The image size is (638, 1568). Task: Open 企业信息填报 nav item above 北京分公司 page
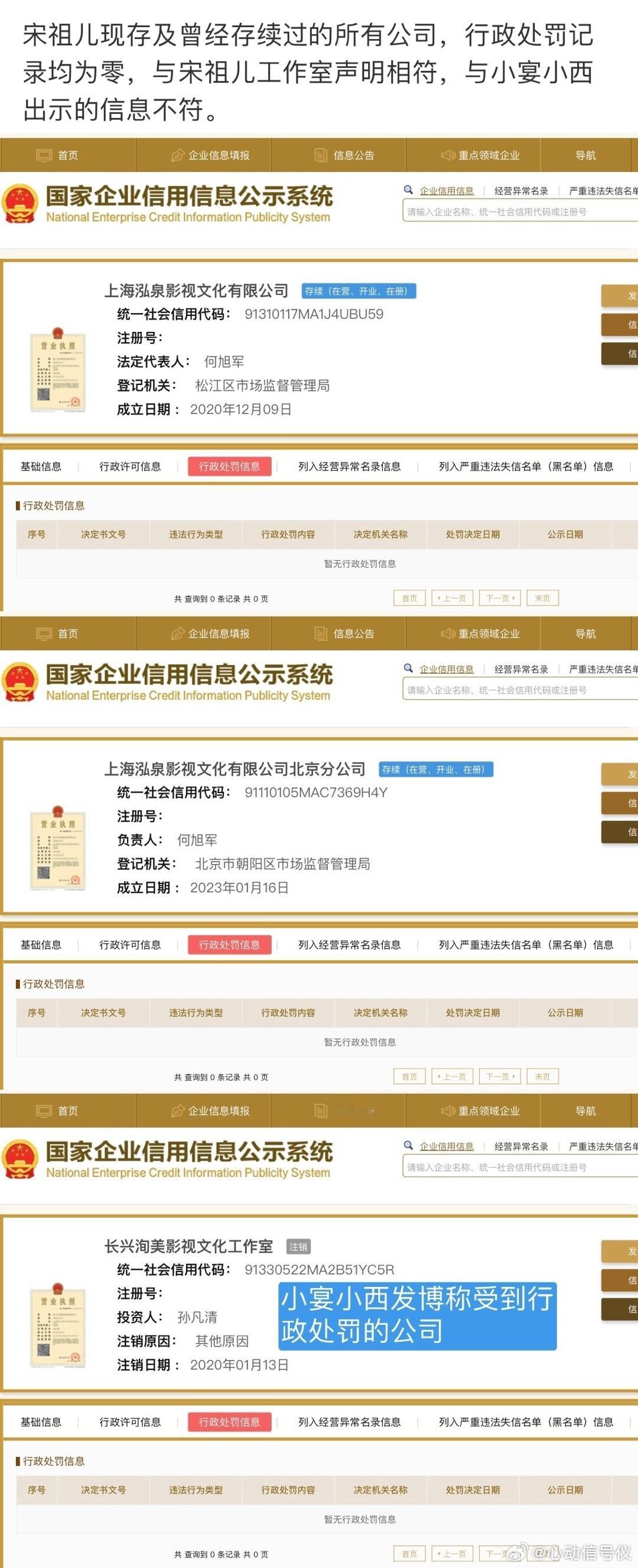203,634
